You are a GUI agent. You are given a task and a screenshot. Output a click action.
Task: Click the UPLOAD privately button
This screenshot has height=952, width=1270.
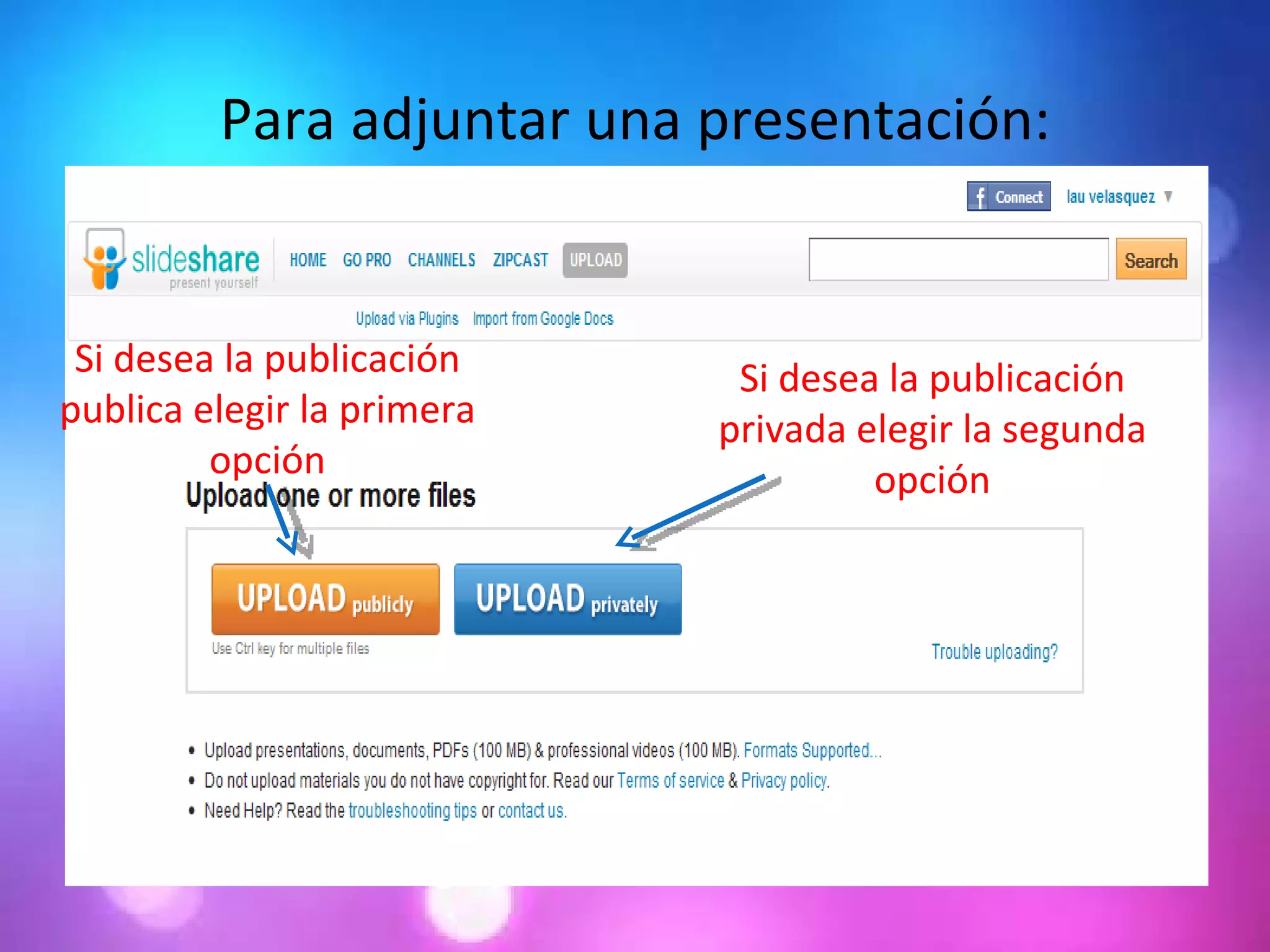[x=568, y=599]
